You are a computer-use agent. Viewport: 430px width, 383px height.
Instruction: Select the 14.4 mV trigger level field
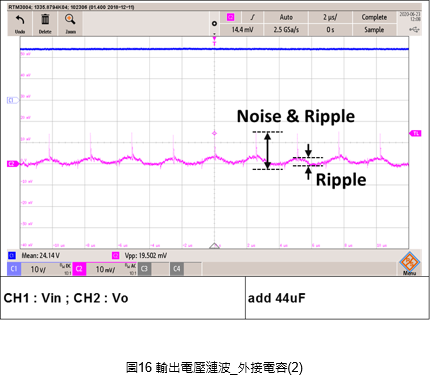(x=242, y=30)
